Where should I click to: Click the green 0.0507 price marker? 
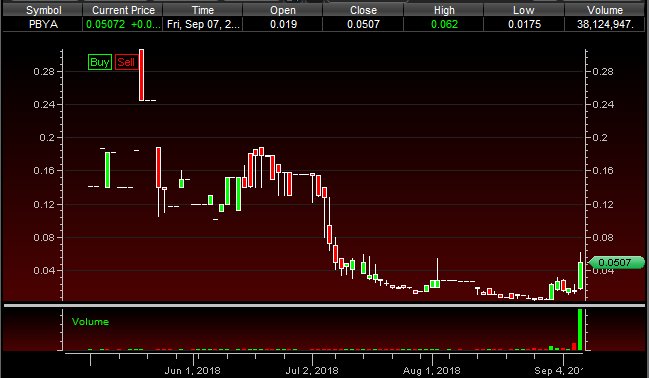click(x=616, y=262)
